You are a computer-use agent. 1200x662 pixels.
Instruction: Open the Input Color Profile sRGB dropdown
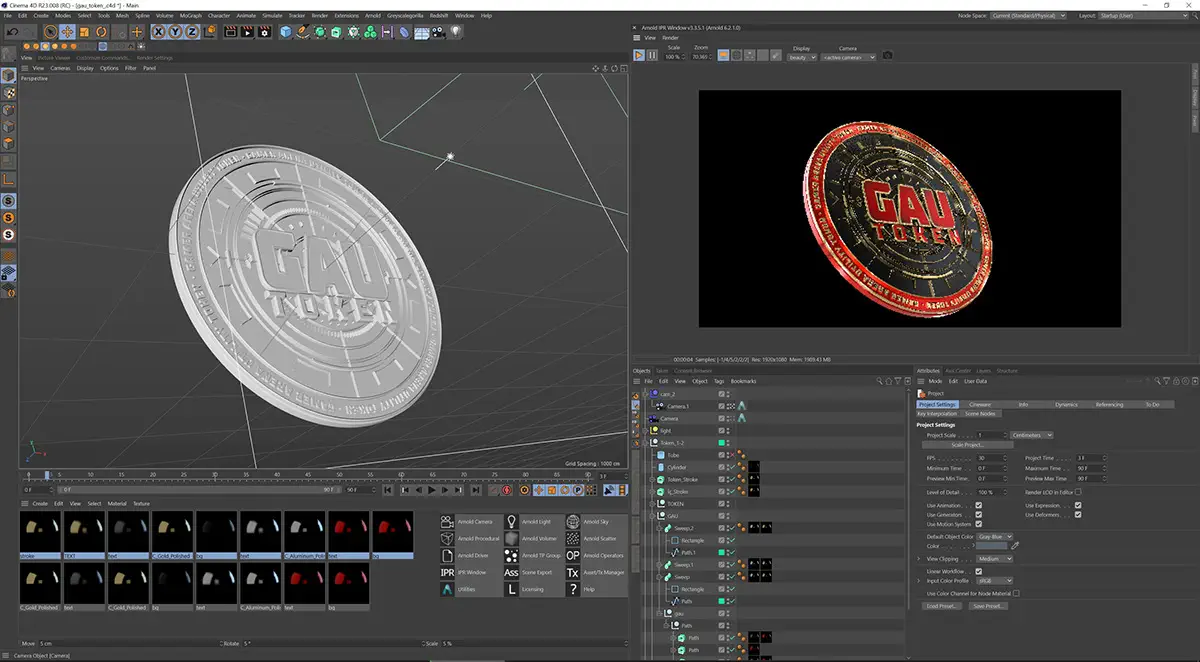(x=994, y=581)
